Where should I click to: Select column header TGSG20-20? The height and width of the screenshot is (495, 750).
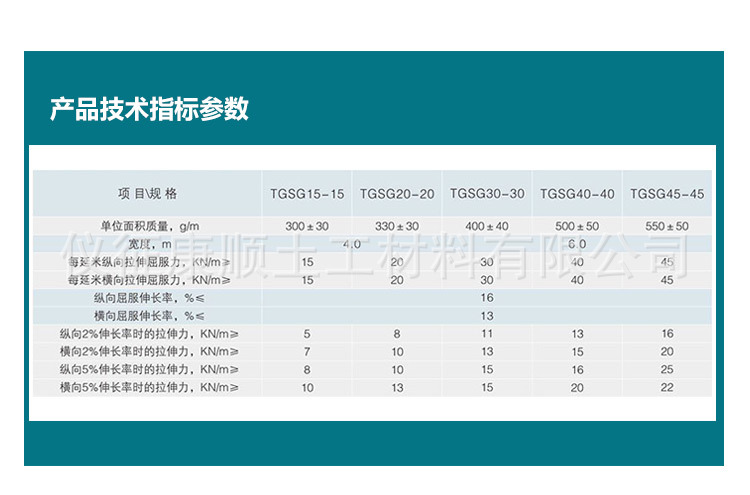397,194
